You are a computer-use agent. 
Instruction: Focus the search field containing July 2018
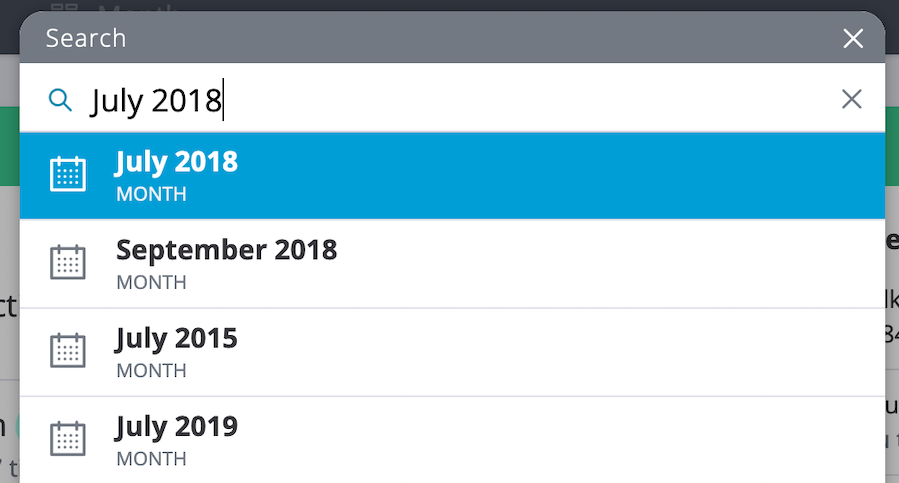[452, 99]
